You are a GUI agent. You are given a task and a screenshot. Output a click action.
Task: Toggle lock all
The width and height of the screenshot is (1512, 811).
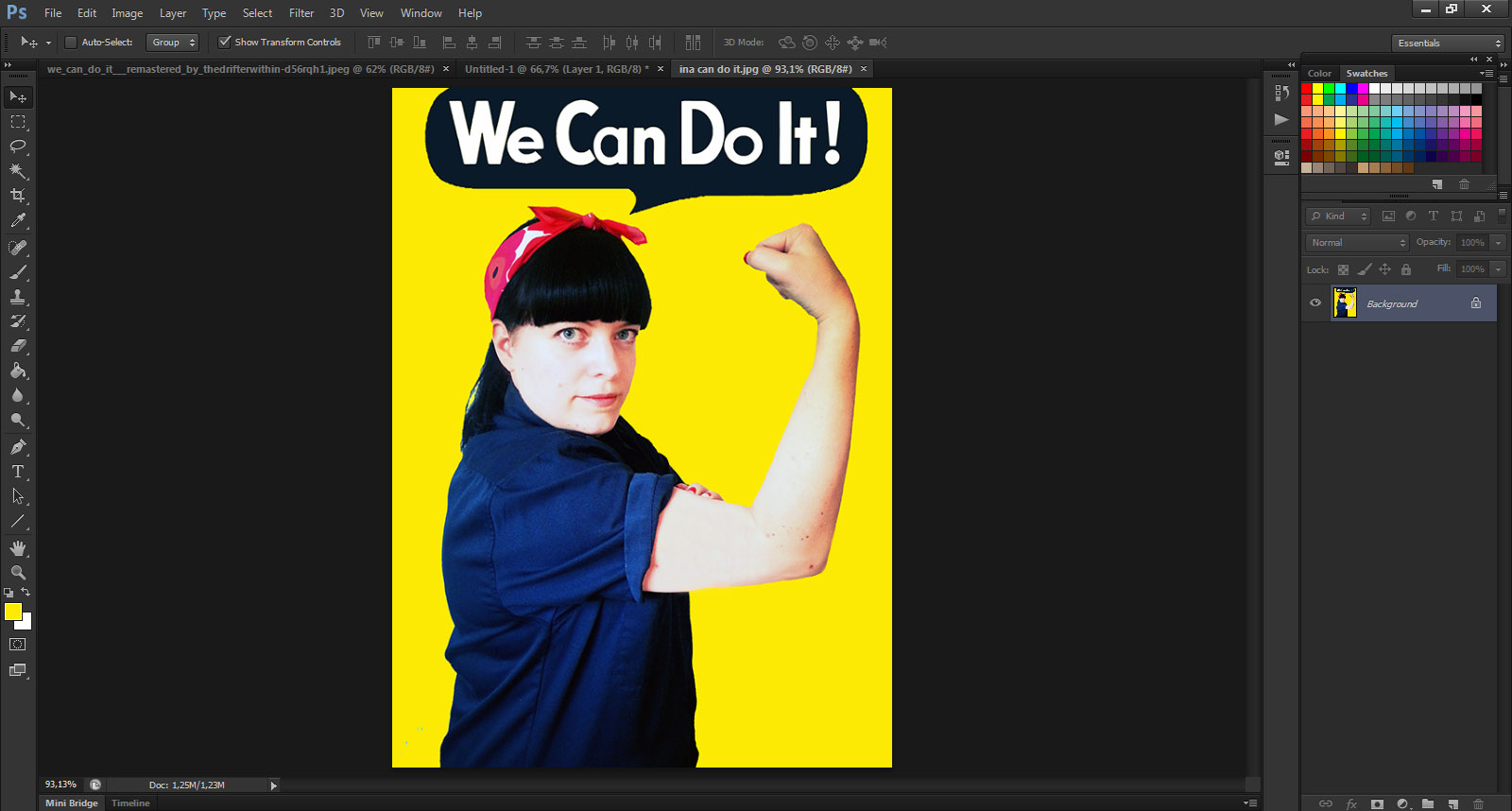point(1406,269)
